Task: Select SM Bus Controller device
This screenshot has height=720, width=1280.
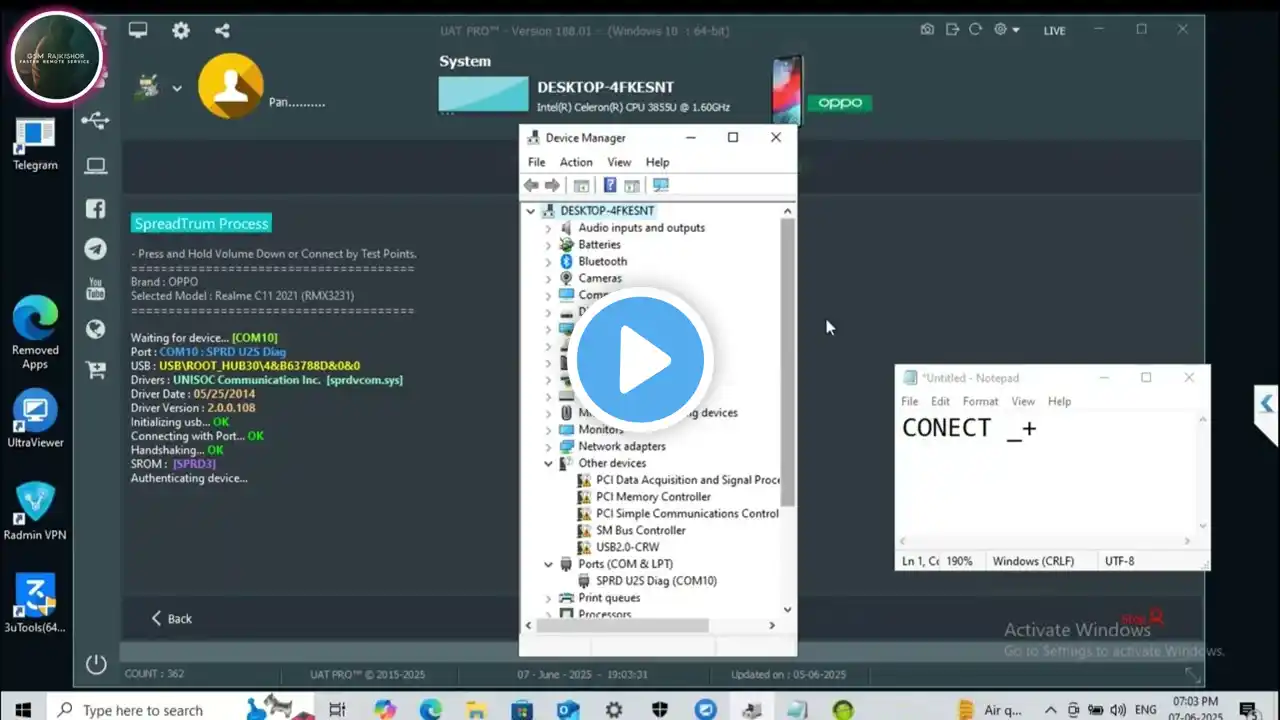Action: pyautogui.click(x=641, y=531)
